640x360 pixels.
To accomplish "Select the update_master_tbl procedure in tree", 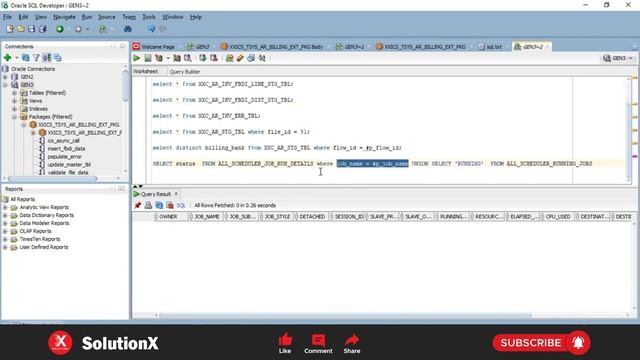I will tap(69, 164).
